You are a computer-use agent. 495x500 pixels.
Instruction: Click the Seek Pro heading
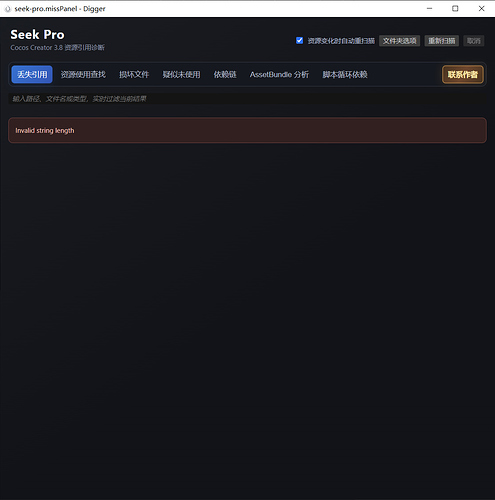point(37,35)
